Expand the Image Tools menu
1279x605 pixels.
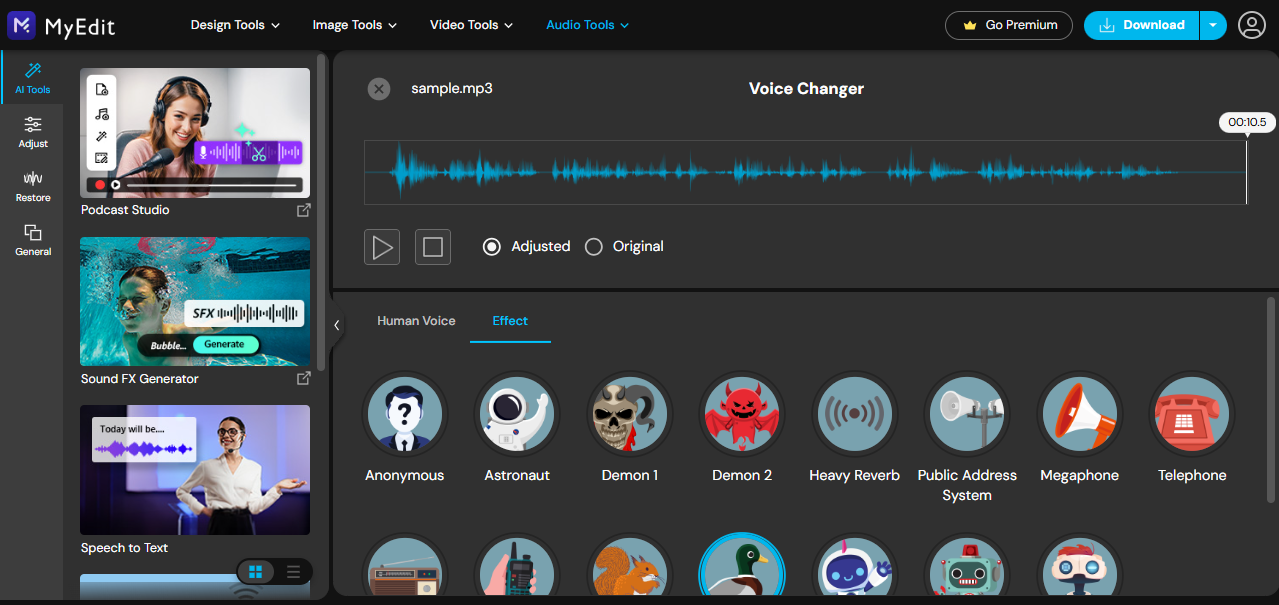(x=354, y=25)
